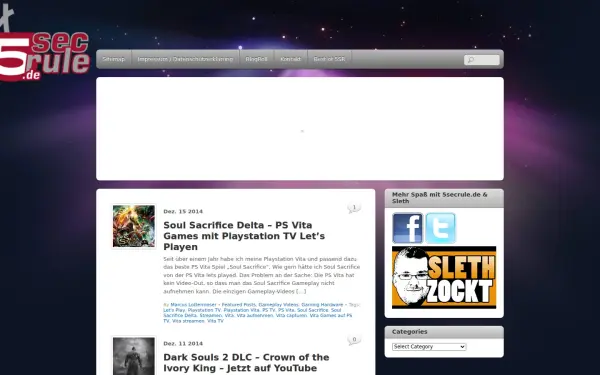Open the Best of SSR menu item

point(329,59)
